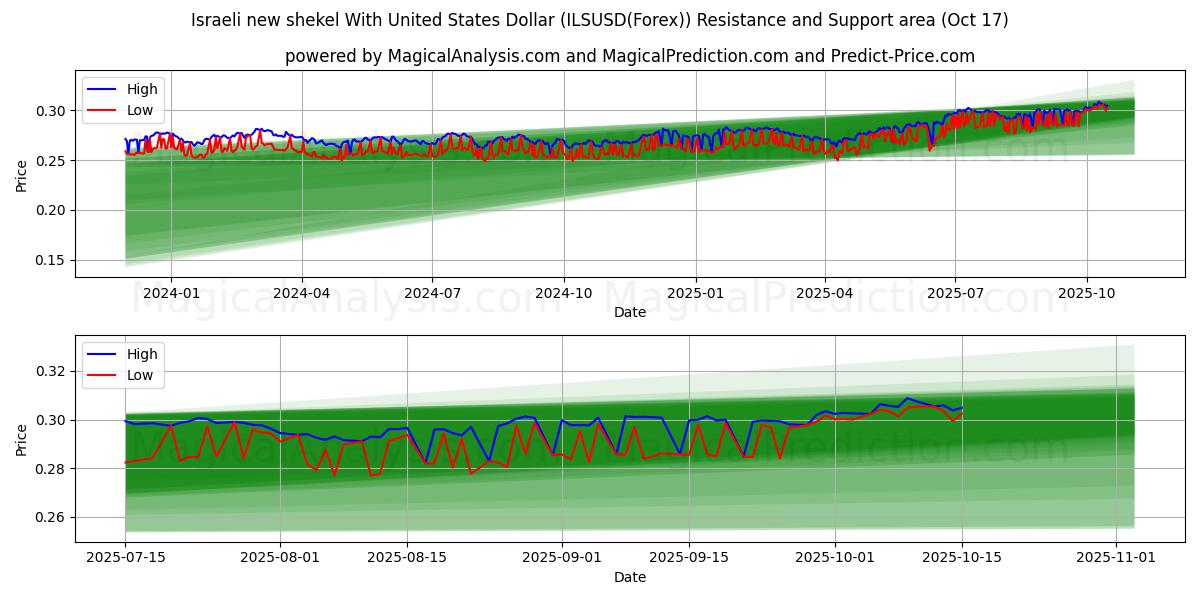Click the red Low line swatch in top legend

(x=102, y=110)
